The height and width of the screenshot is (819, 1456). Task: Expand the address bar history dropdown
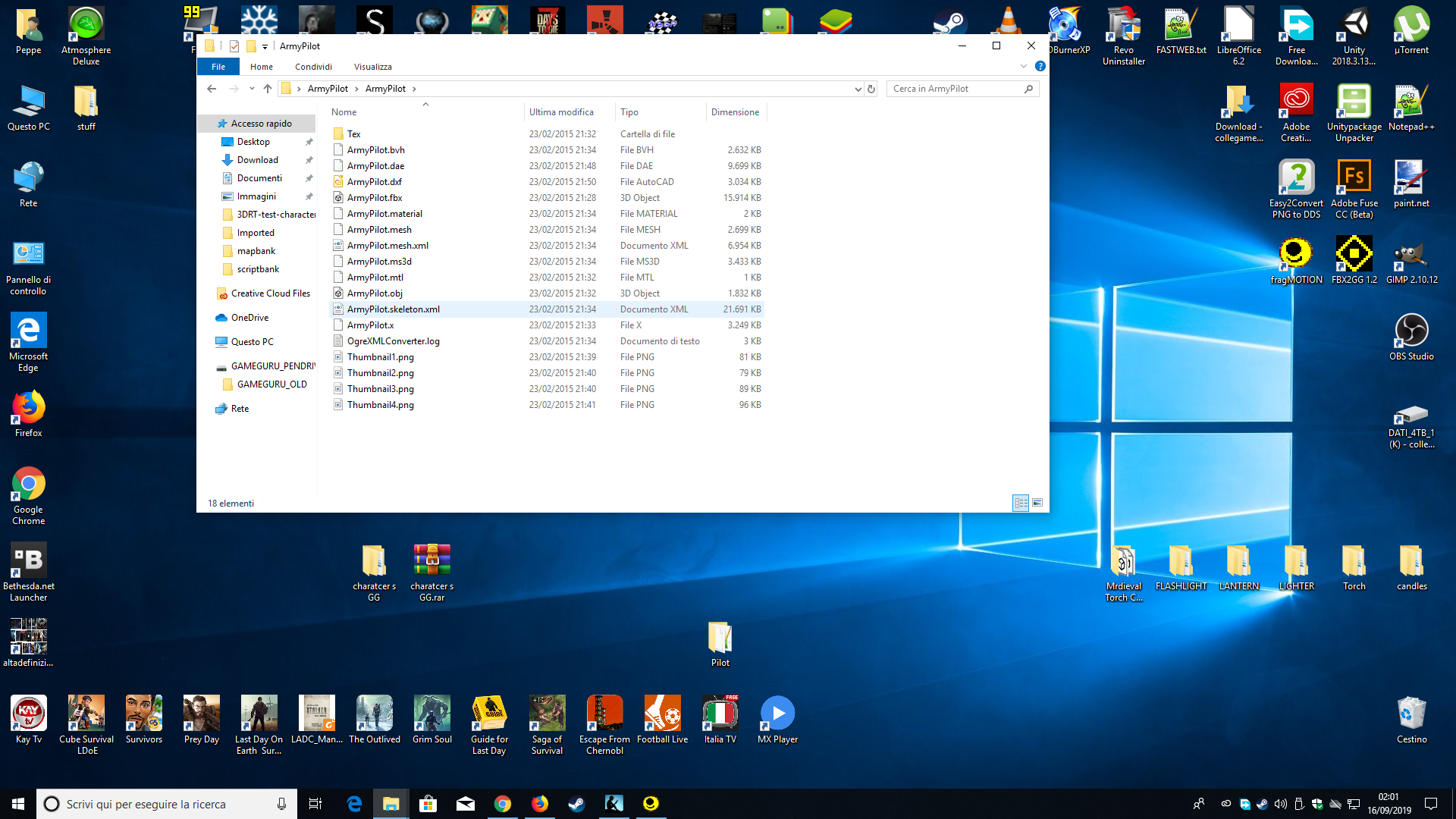(x=858, y=89)
